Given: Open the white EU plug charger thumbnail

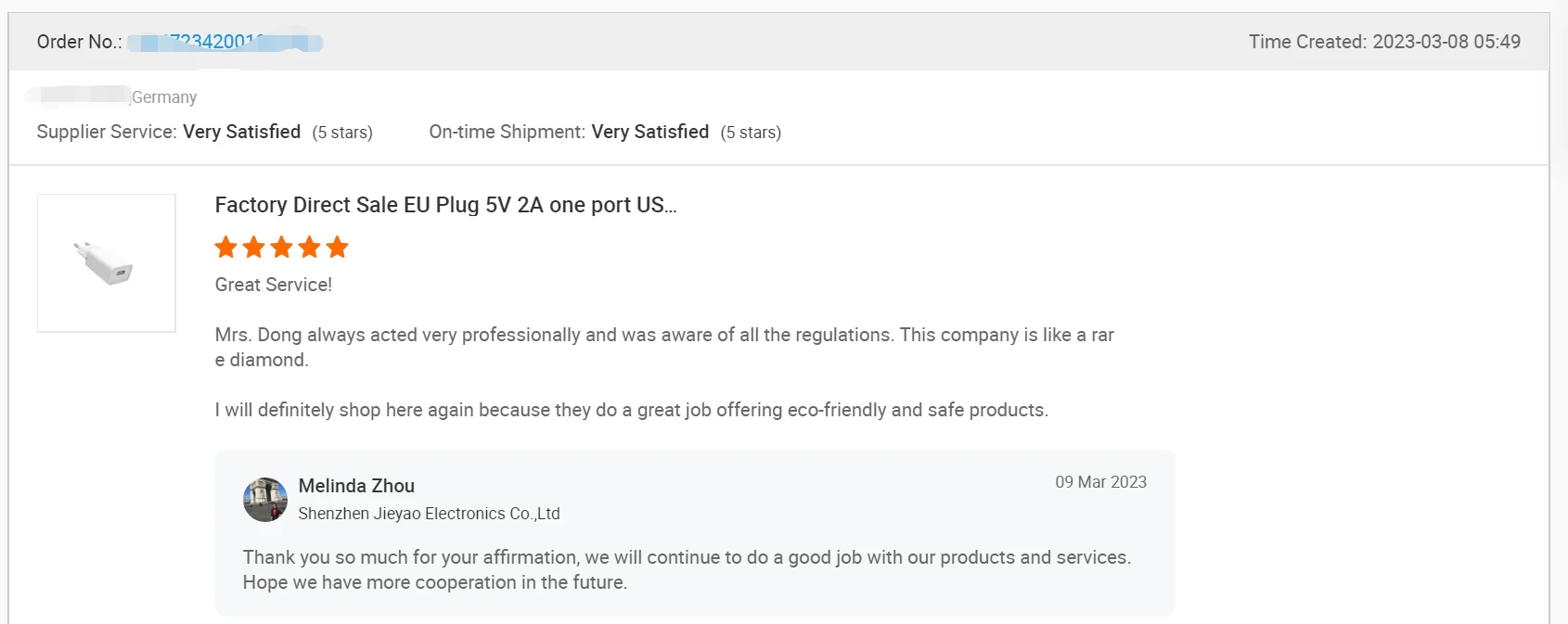Looking at the screenshot, I should [106, 263].
